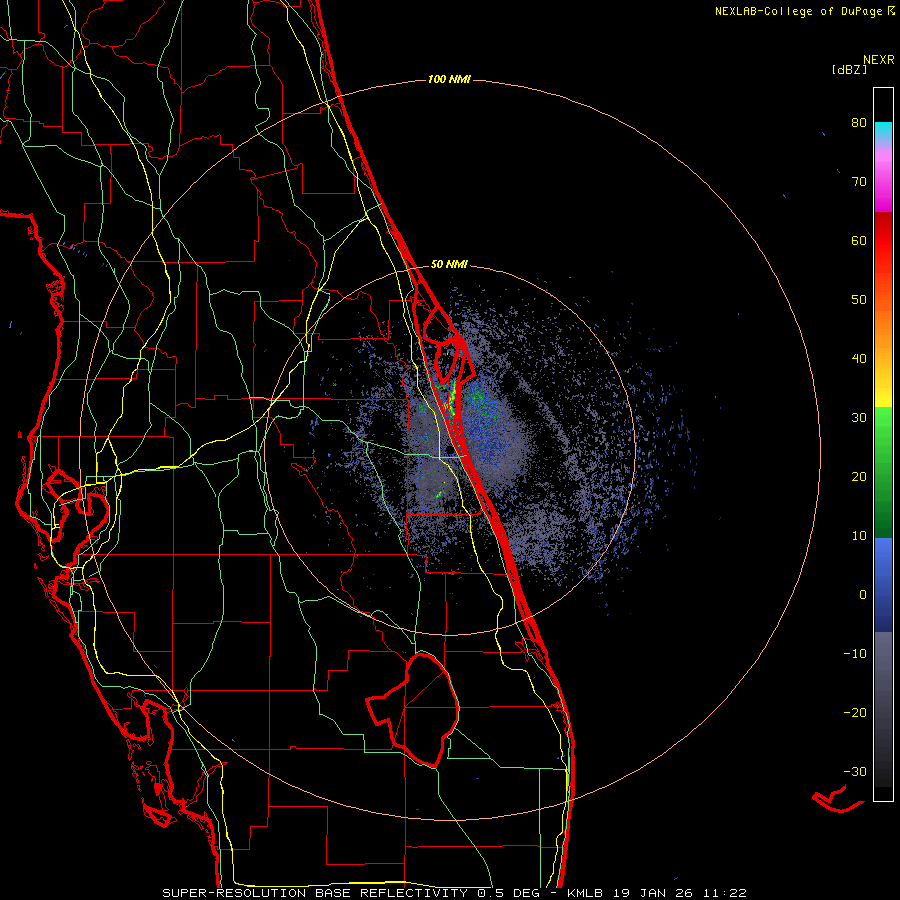Click the 20 value on the dBZ scale
This screenshot has width=900, height=900.
pos(859,476)
